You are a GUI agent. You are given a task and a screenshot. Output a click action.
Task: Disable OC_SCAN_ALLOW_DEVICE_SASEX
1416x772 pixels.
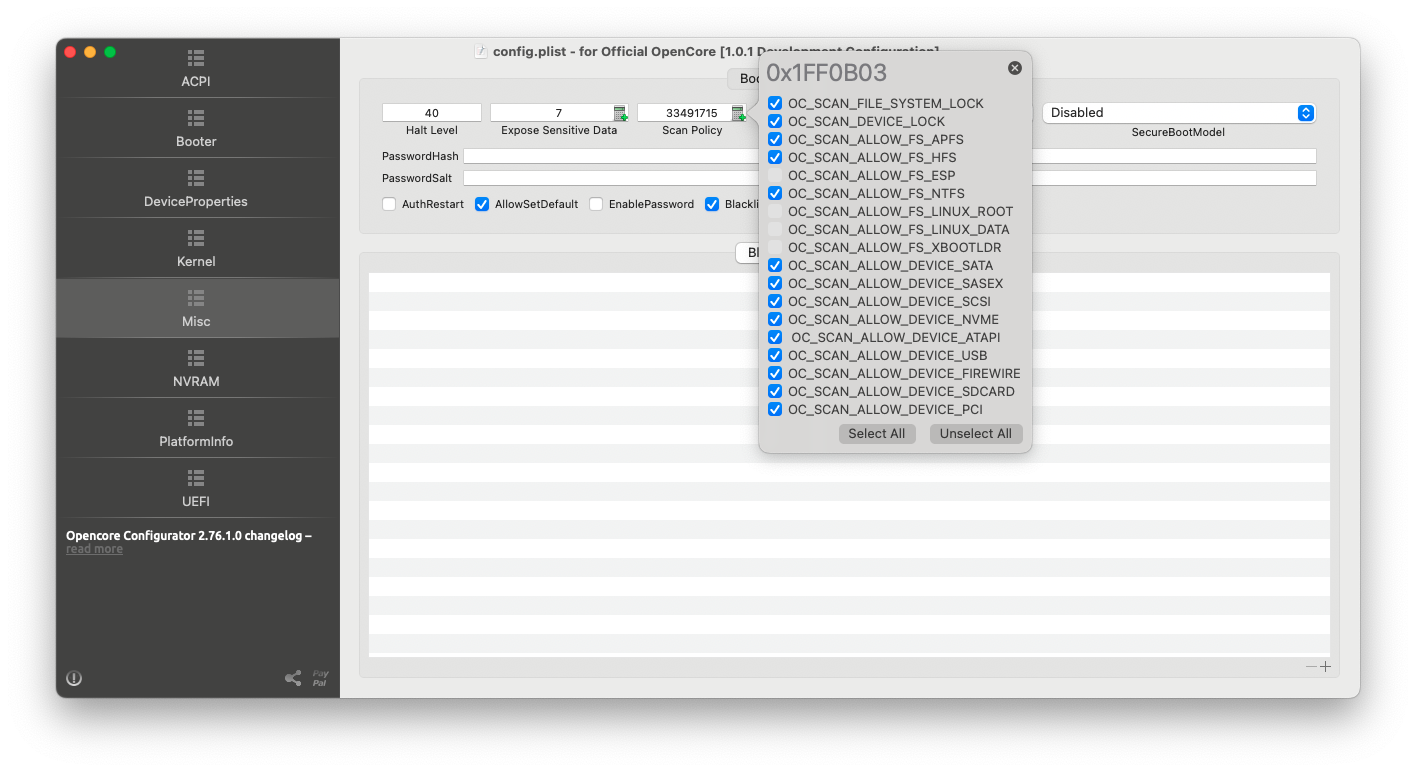point(775,283)
